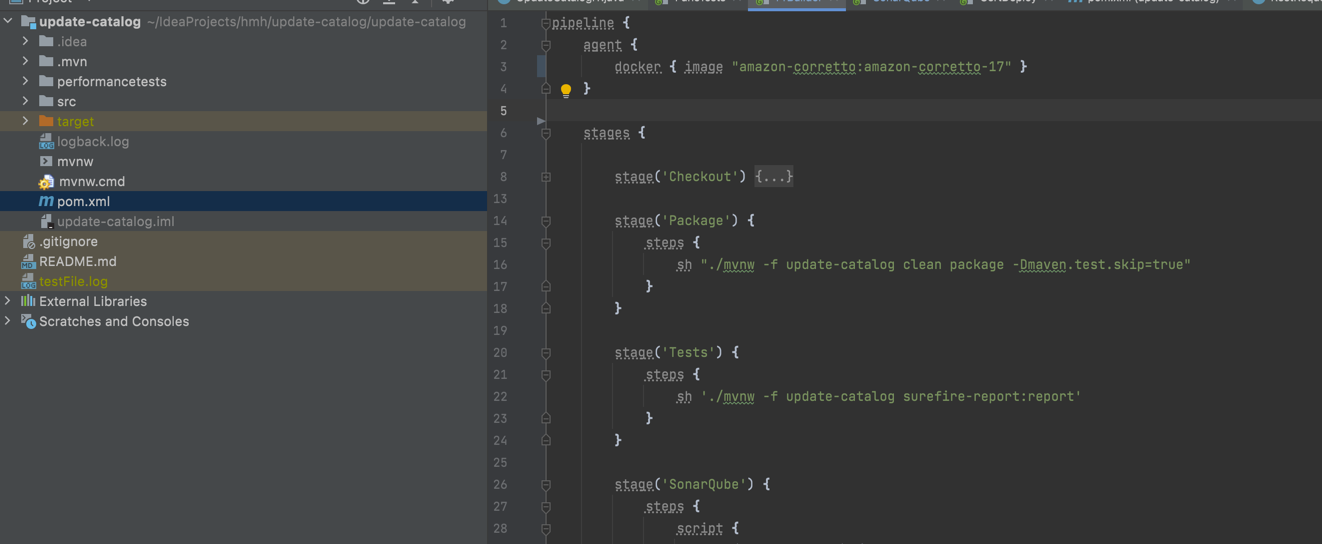Click the markdown icon beside README.md
This screenshot has height=544, width=1322.
[x=28, y=261]
